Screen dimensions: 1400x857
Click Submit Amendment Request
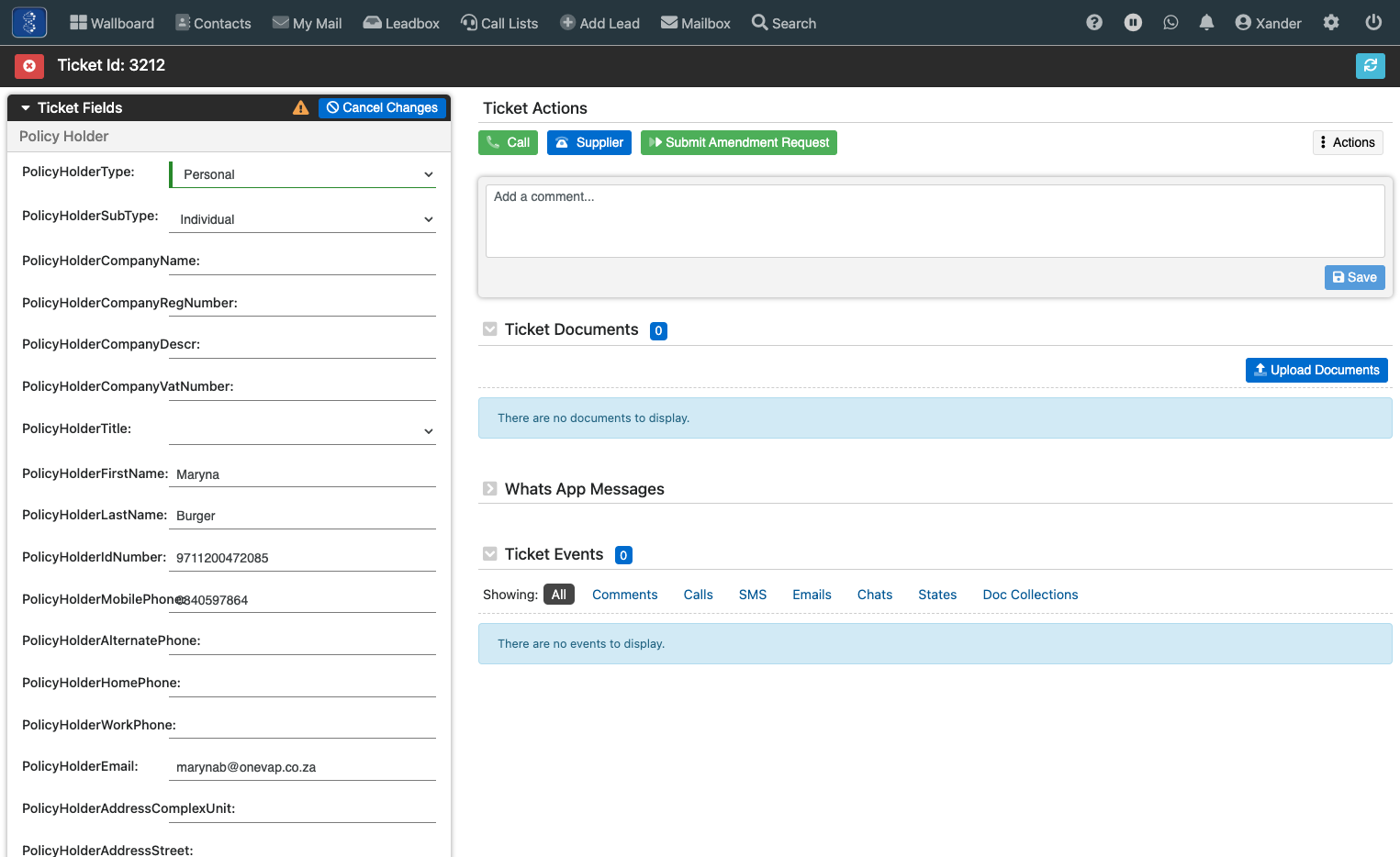[x=739, y=142]
